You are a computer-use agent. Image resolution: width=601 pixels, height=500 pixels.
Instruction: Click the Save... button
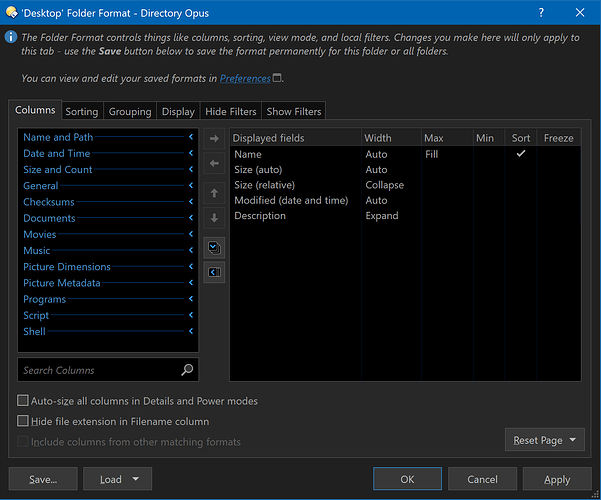pyautogui.click(x=43, y=479)
